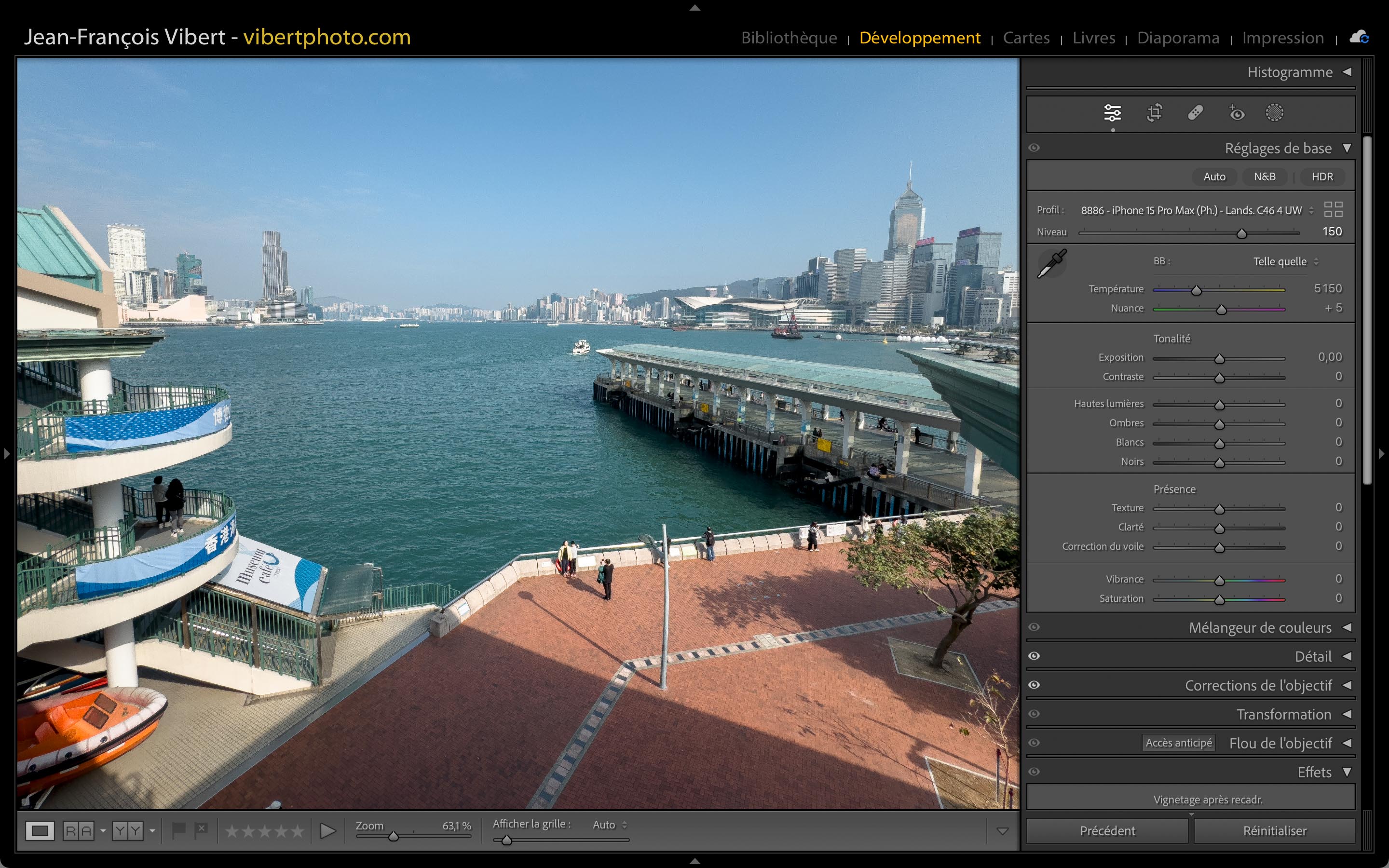
Task: Select the Healing bandage tool
Action: coord(1196,112)
